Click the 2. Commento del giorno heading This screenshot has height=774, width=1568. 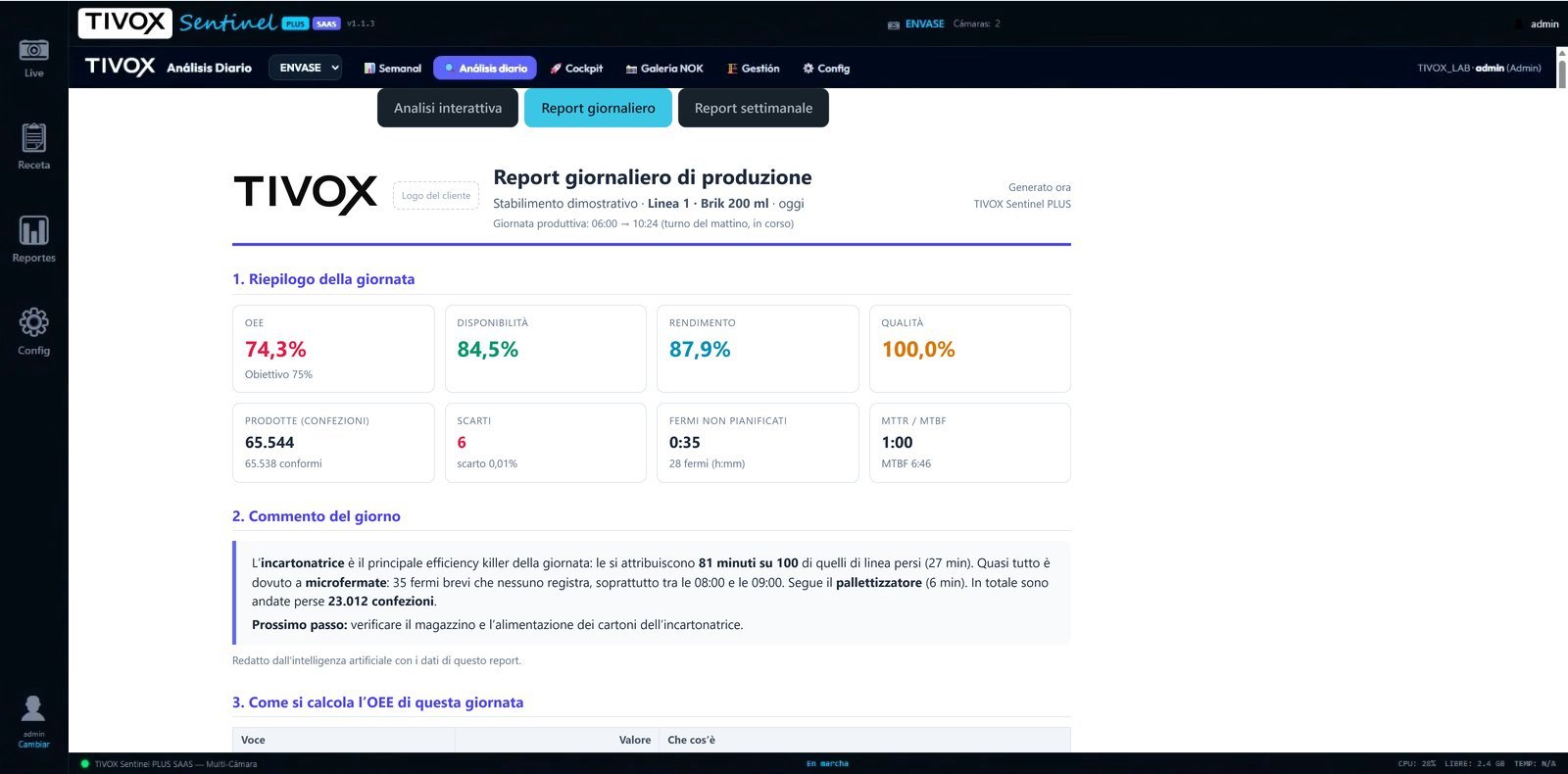coord(317,516)
